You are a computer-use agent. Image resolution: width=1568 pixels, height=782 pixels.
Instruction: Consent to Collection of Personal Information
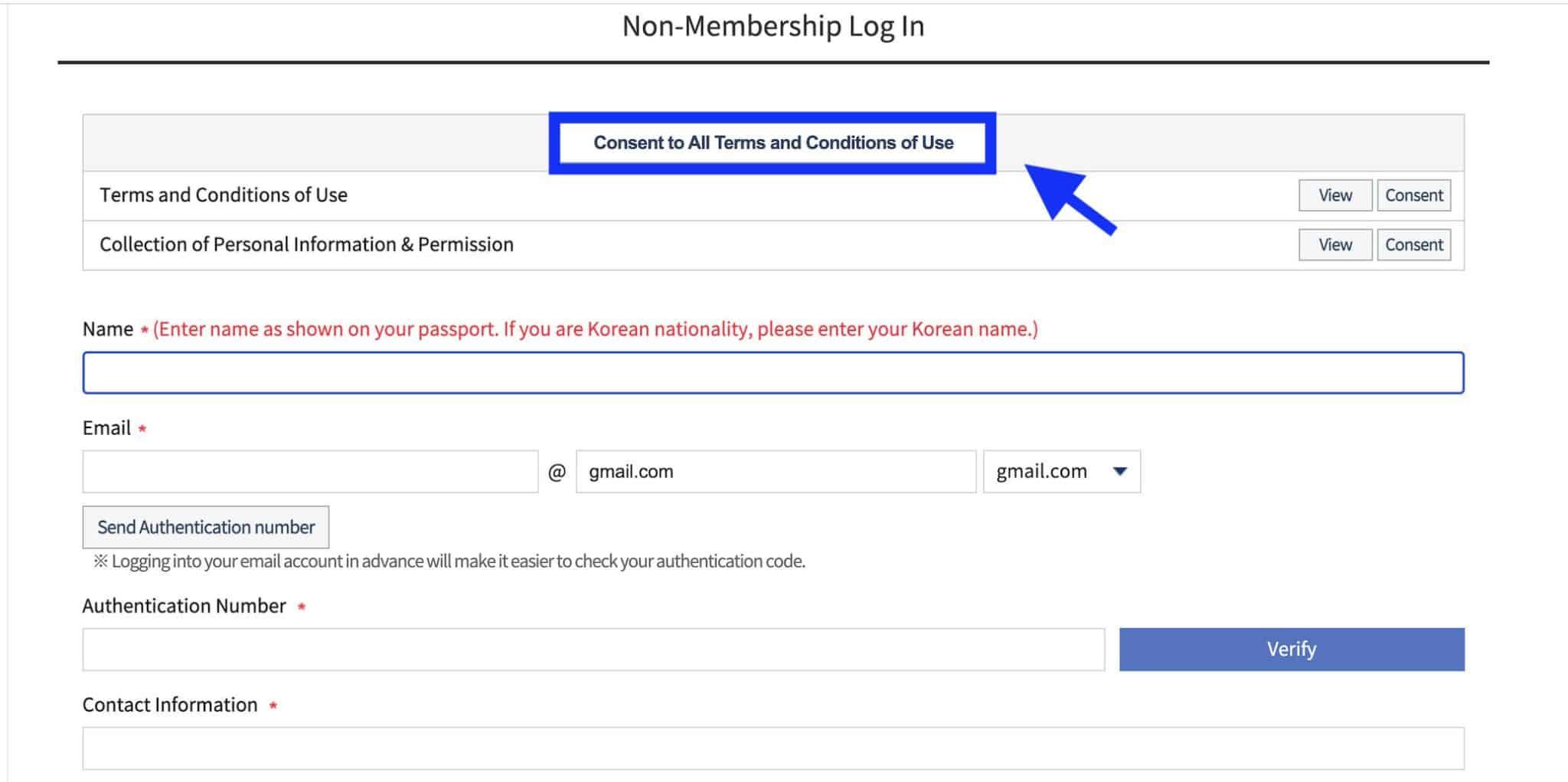[x=1413, y=245]
